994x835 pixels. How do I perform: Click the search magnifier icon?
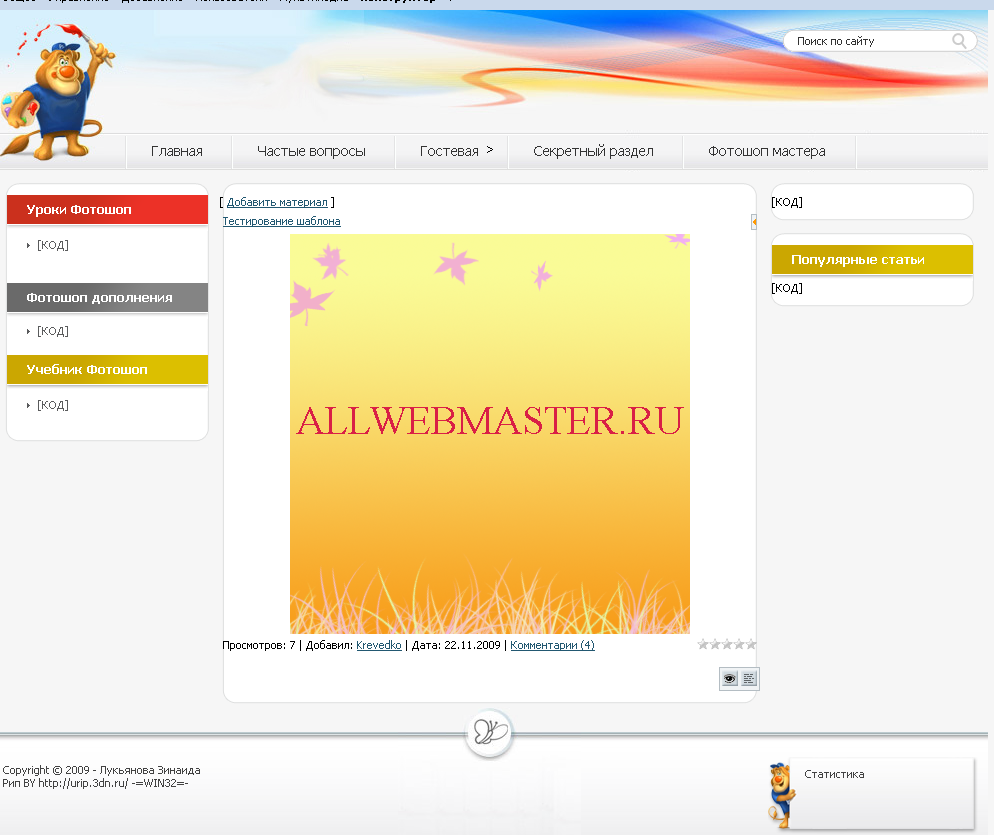959,41
